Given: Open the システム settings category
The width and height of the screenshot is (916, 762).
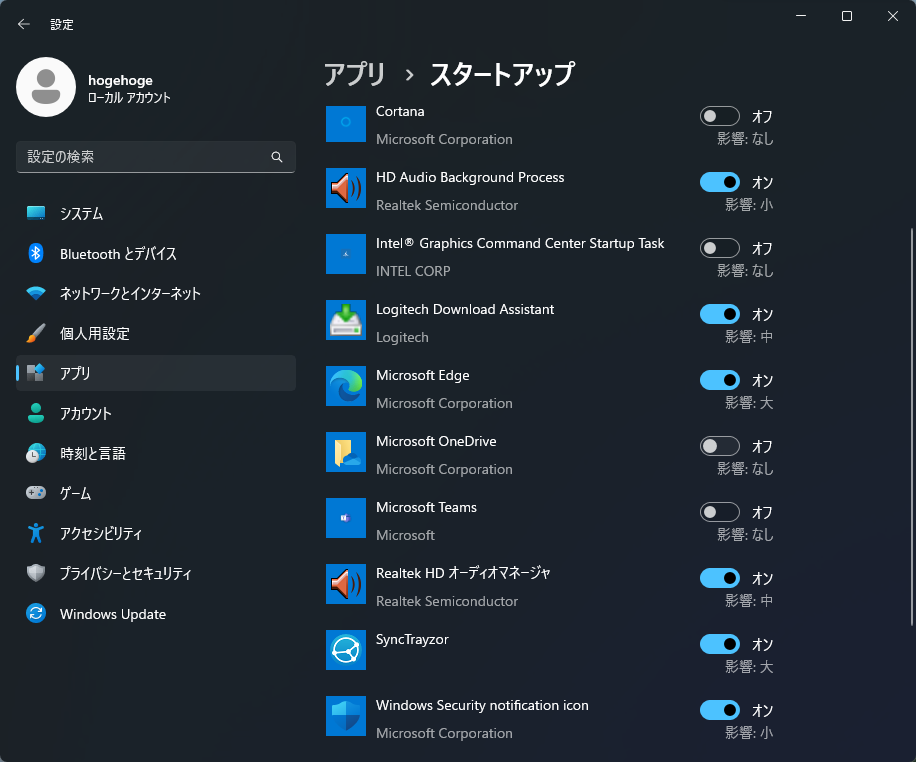Looking at the screenshot, I should 81,214.
